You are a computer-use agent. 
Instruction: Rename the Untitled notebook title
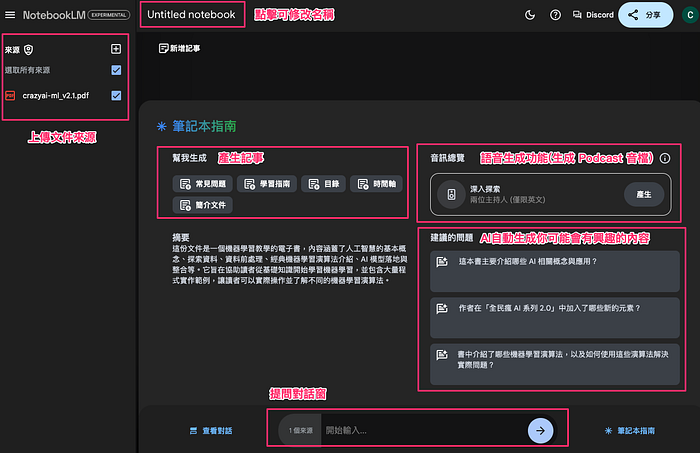pos(191,15)
